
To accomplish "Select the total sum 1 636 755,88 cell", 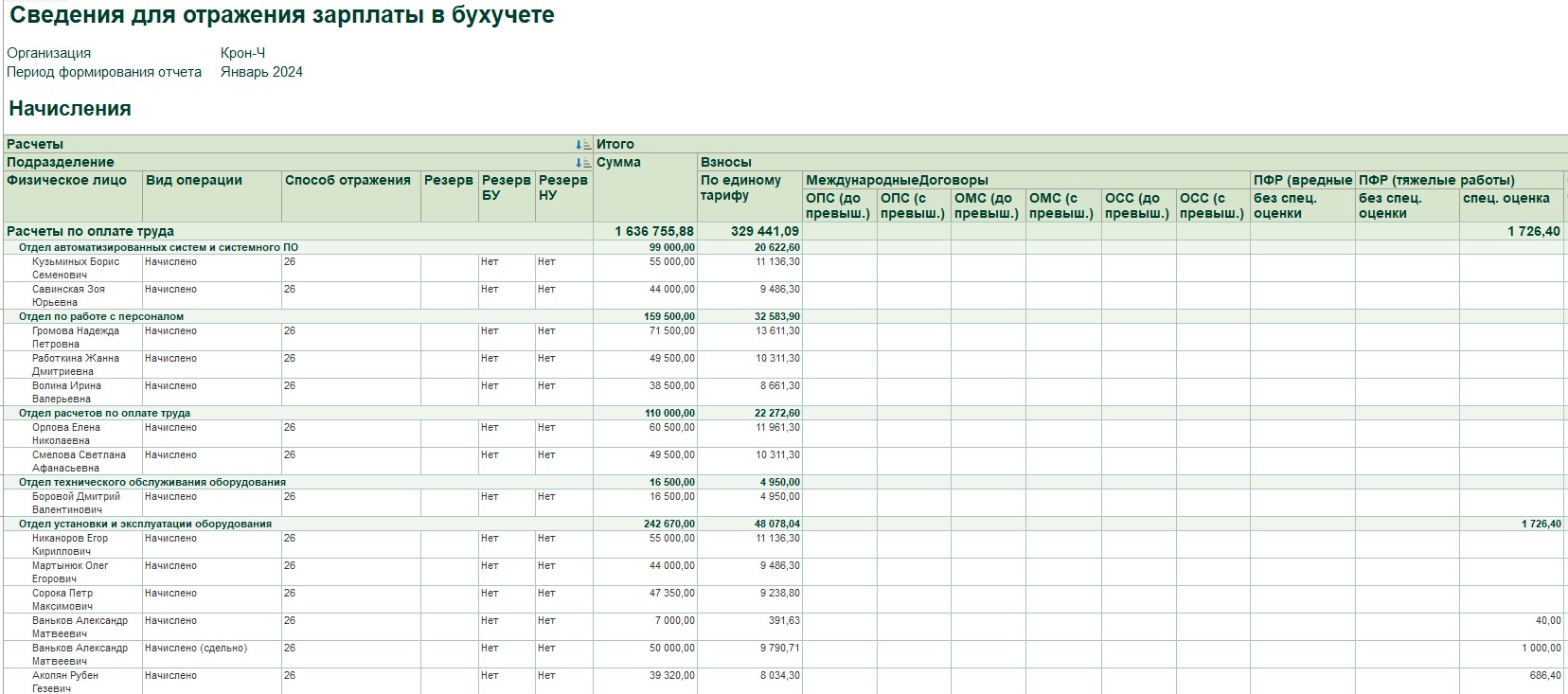I will pyautogui.click(x=653, y=231).
